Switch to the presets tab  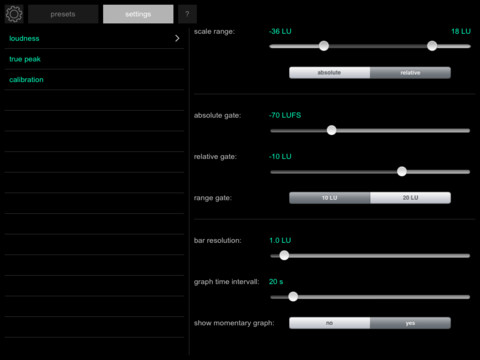click(x=63, y=14)
